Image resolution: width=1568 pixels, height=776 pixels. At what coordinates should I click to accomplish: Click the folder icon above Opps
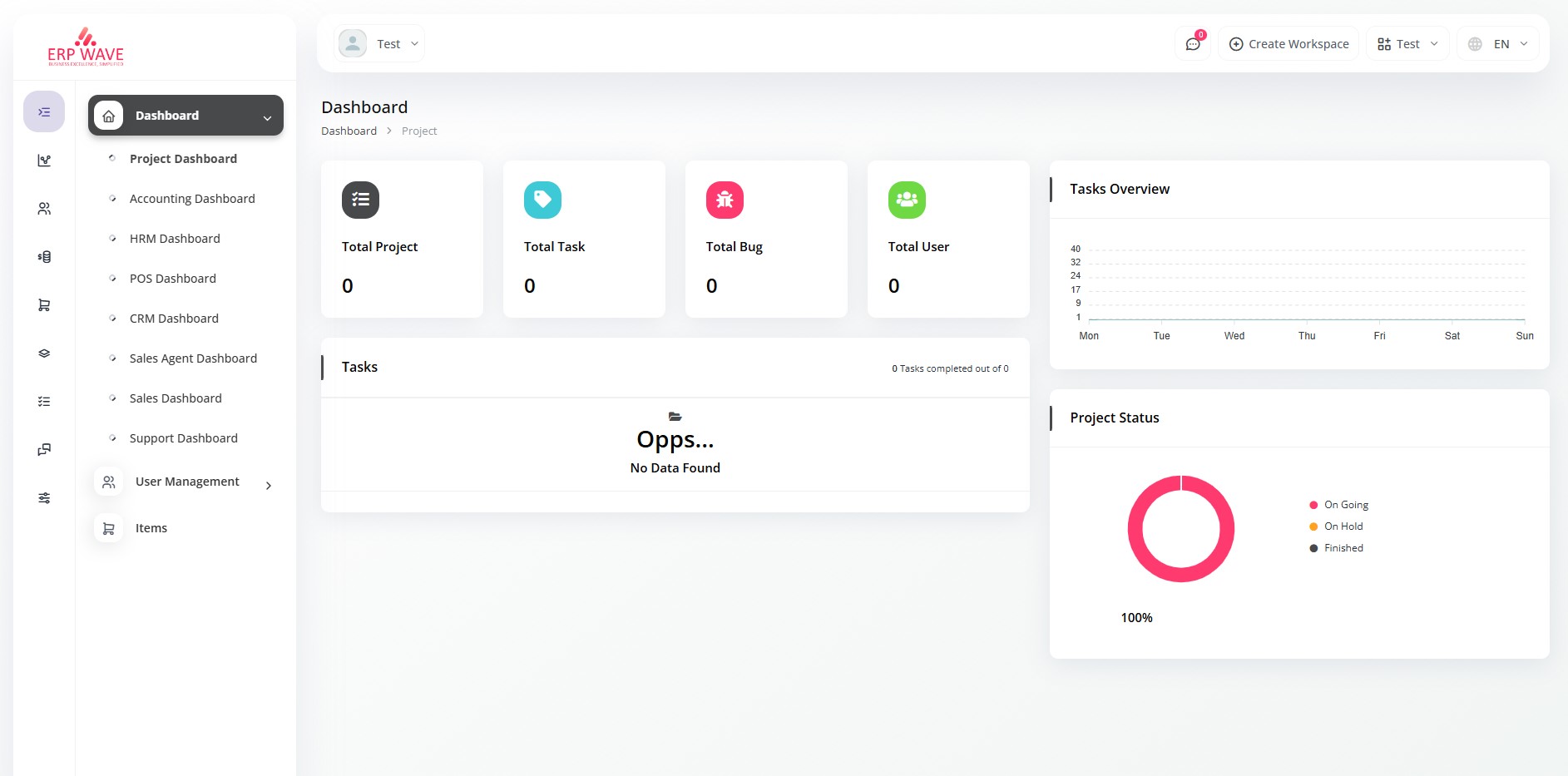(x=675, y=416)
